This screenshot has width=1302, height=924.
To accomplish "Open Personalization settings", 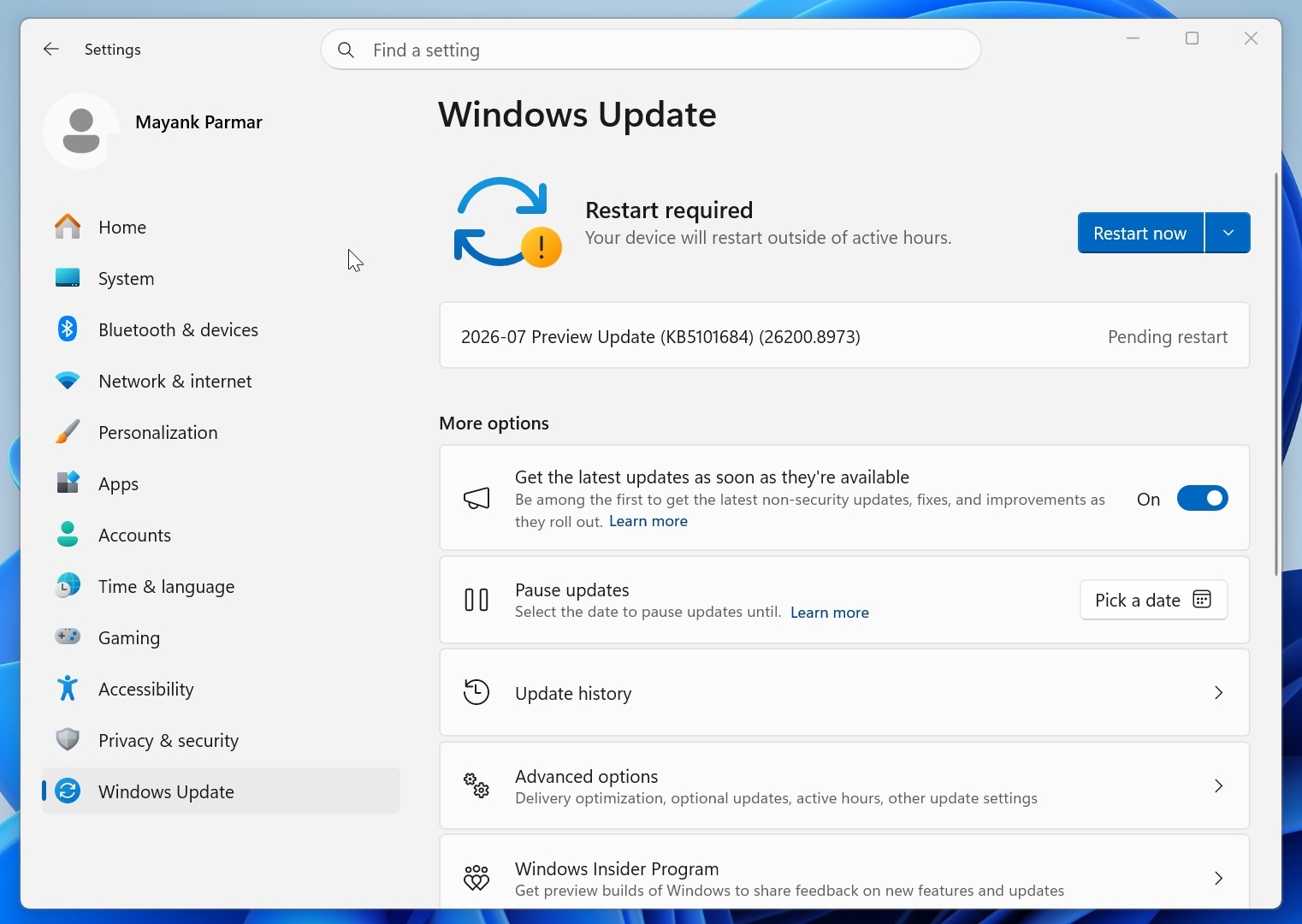I will (221, 432).
